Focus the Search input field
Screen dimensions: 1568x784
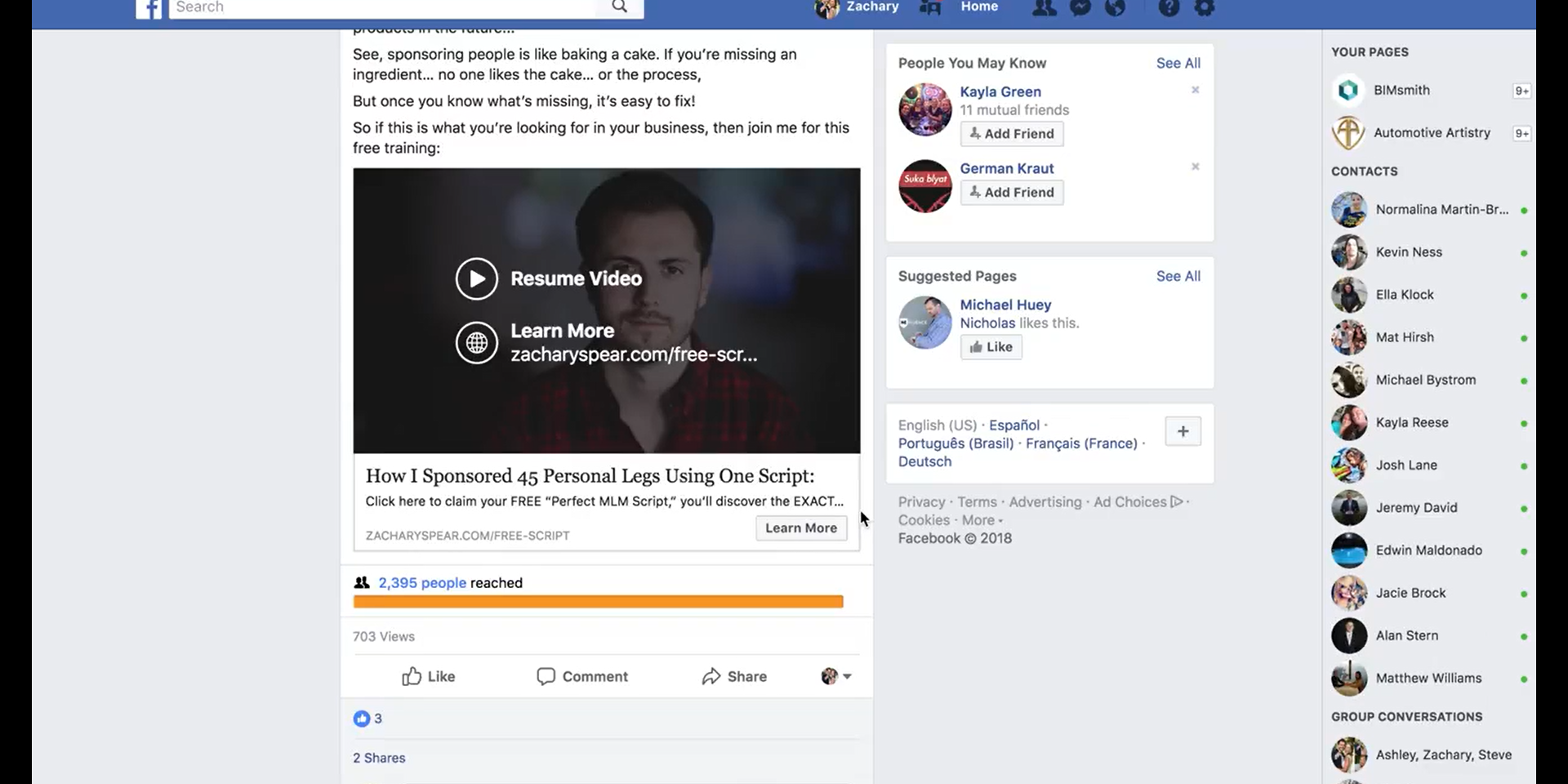click(x=384, y=7)
